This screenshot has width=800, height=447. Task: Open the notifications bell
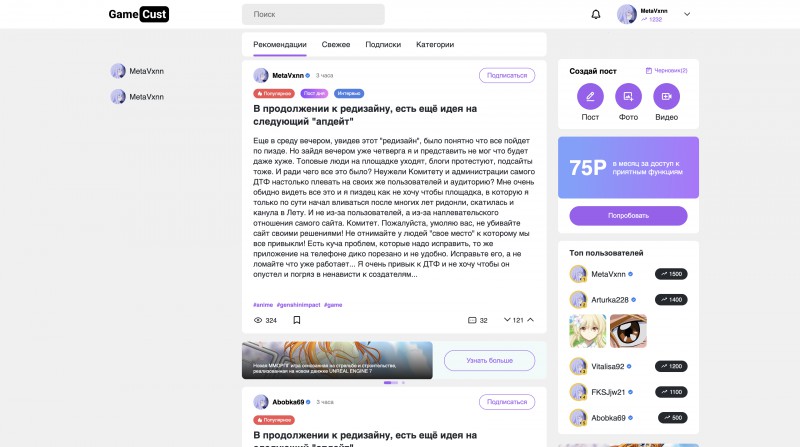pos(596,15)
